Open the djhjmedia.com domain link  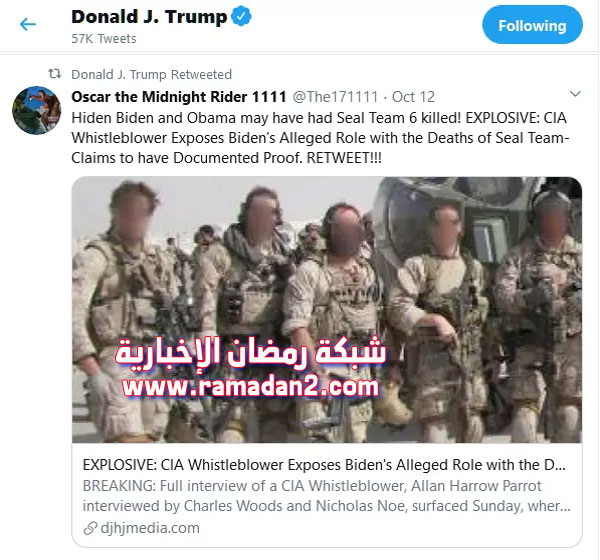click(x=150, y=528)
